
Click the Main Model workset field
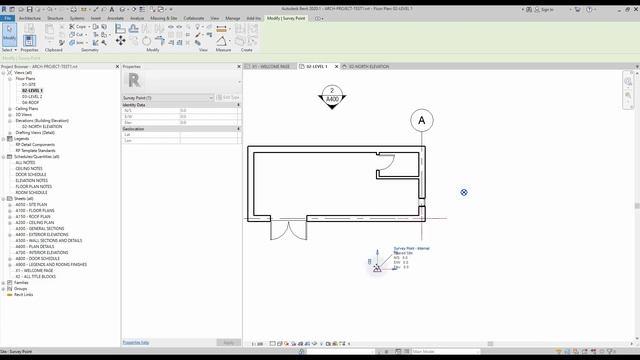coord(445,351)
